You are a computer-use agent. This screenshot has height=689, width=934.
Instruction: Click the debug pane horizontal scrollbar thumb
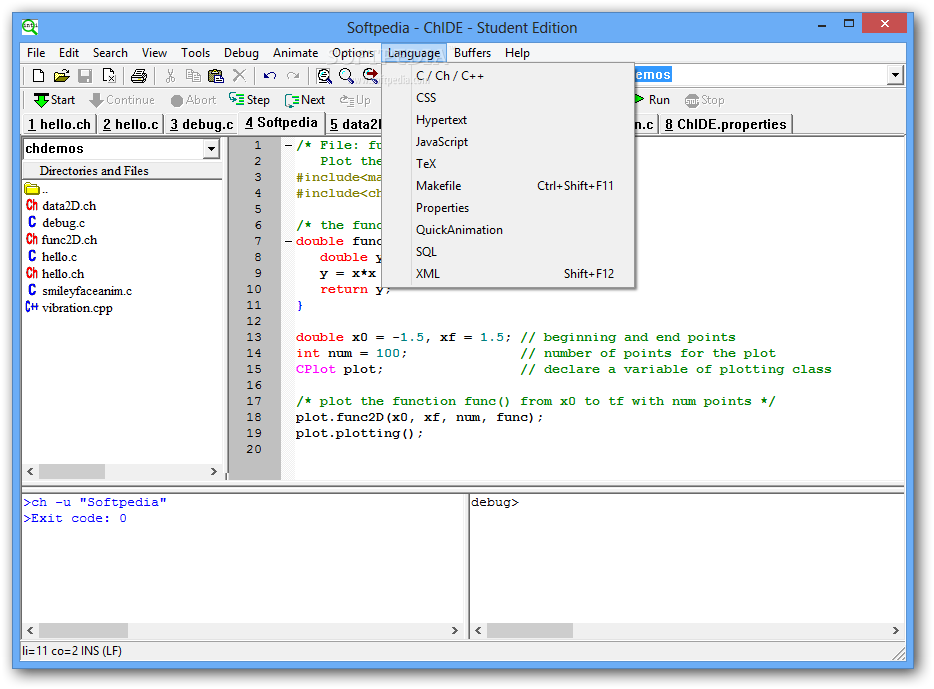coord(530,630)
